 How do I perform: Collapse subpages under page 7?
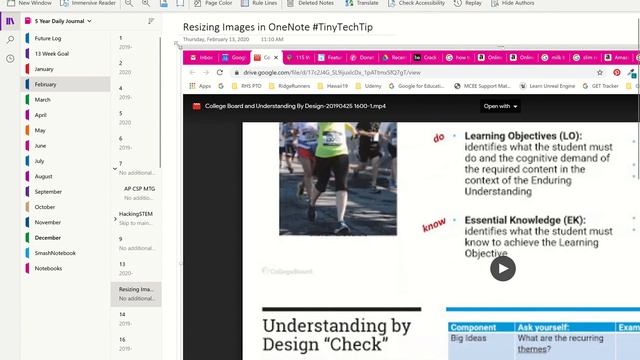click(115, 168)
